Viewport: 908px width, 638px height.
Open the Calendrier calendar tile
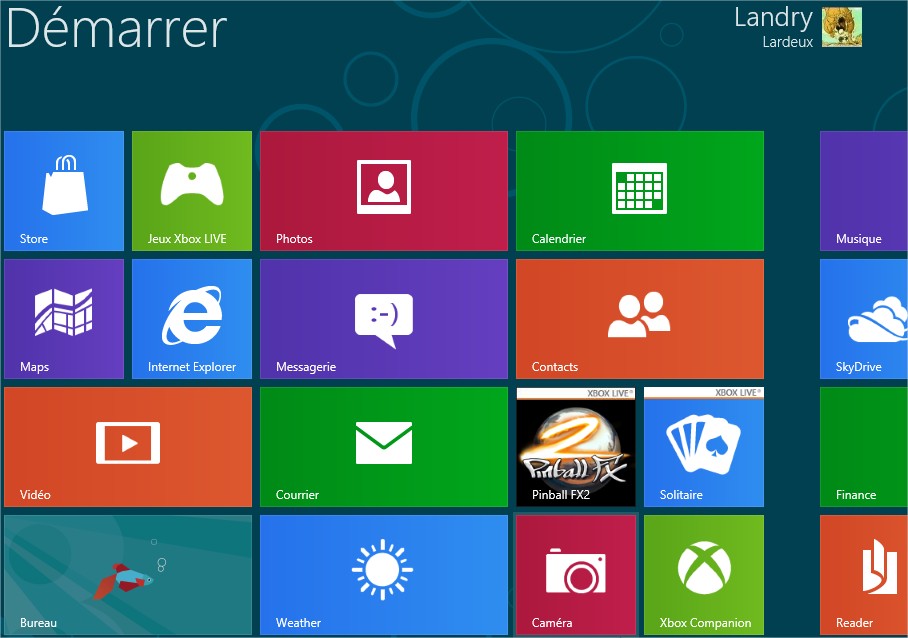click(640, 191)
